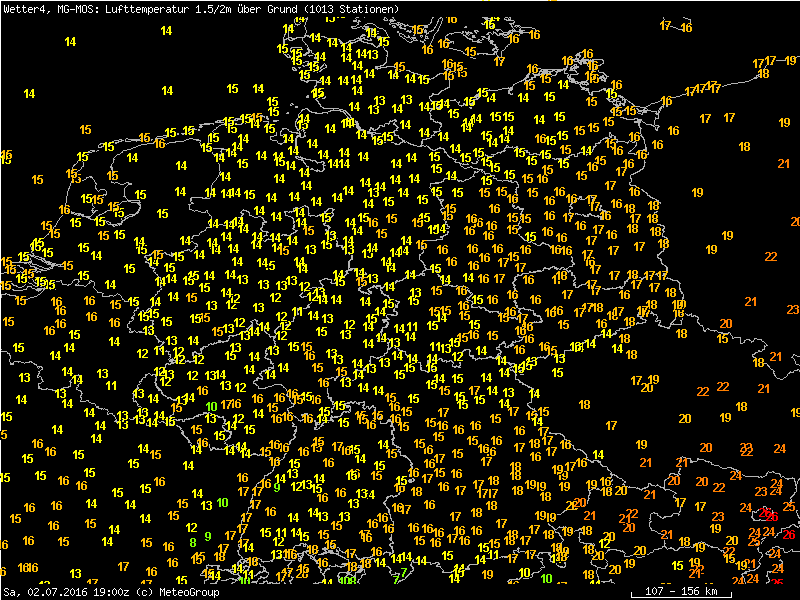Select the green 8 station value
The width and height of the screenshot is (800, 600).
pos(192,542)
